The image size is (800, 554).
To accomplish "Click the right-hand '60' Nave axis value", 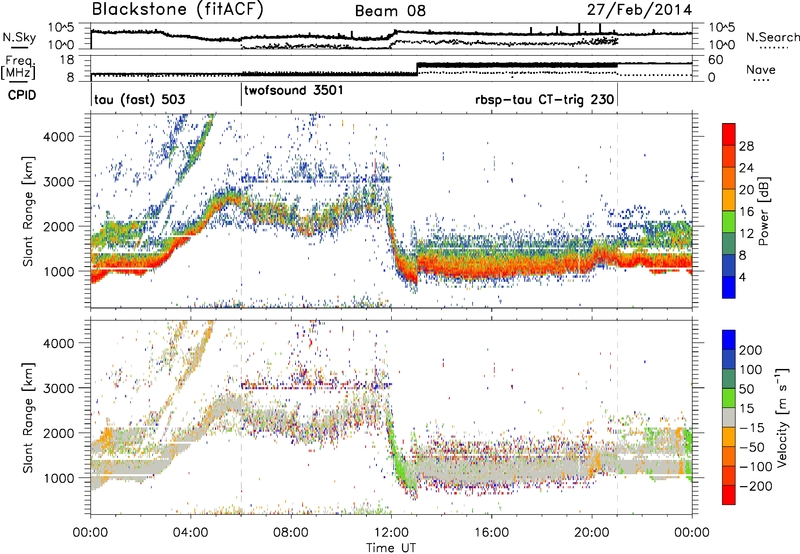I will 715,60.
